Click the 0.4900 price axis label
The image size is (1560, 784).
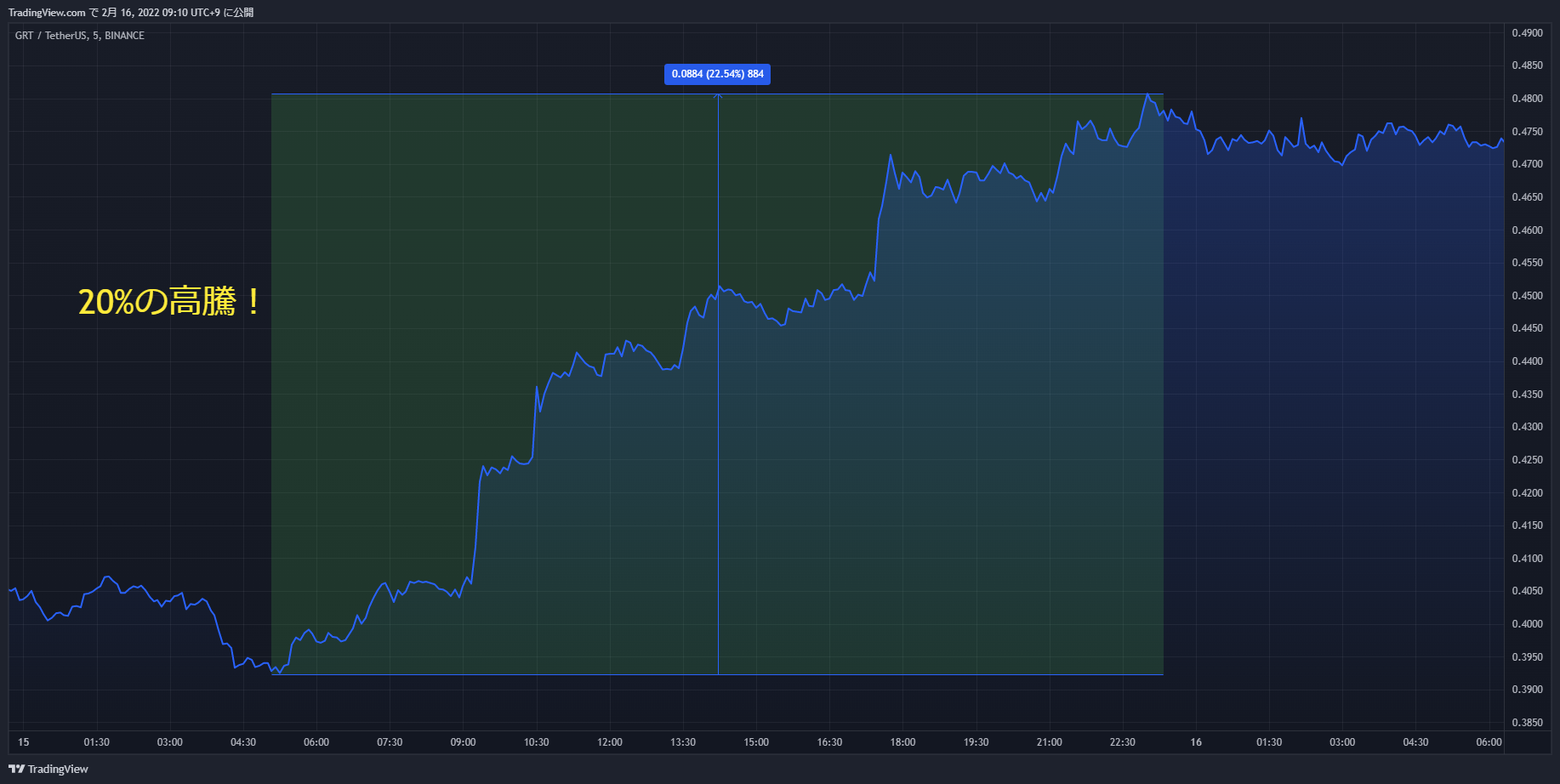click(x=1527, y=33)
